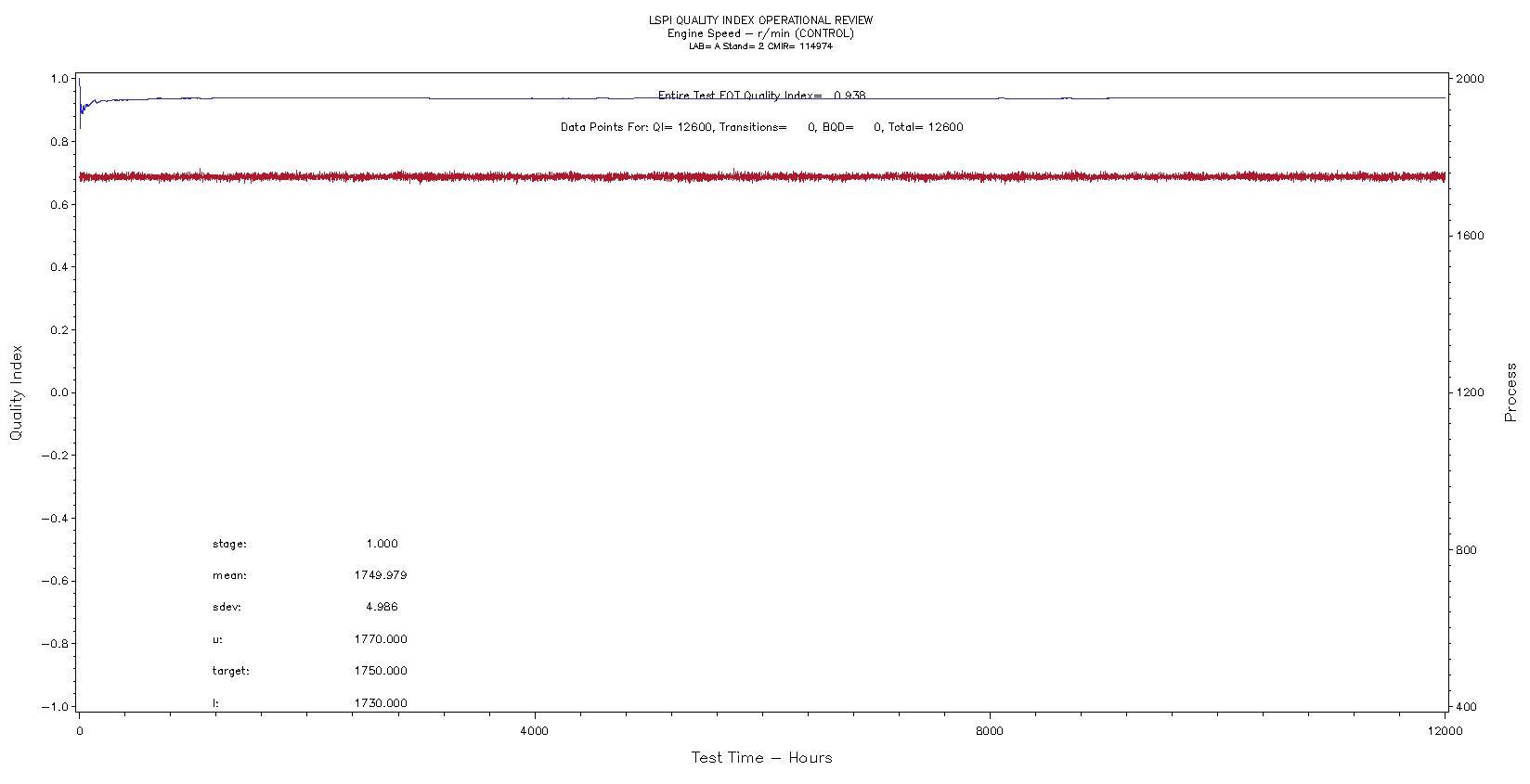Click right axis tick label '1600'
Viewport: 1530px width, 784px height.
click(1470, 236)
